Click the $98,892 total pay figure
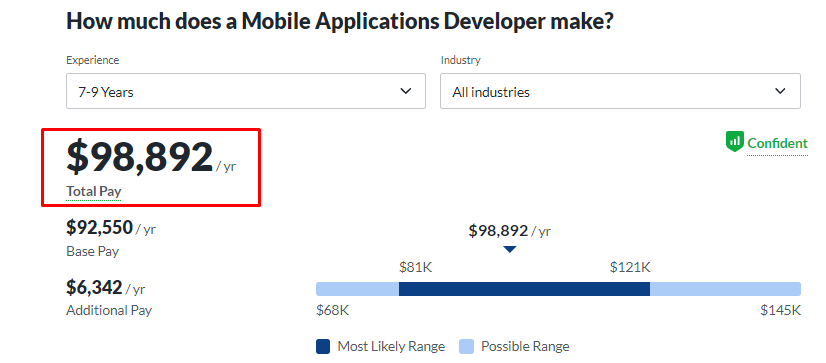Viewport: 826px width, 363px height. click(140, 157)
